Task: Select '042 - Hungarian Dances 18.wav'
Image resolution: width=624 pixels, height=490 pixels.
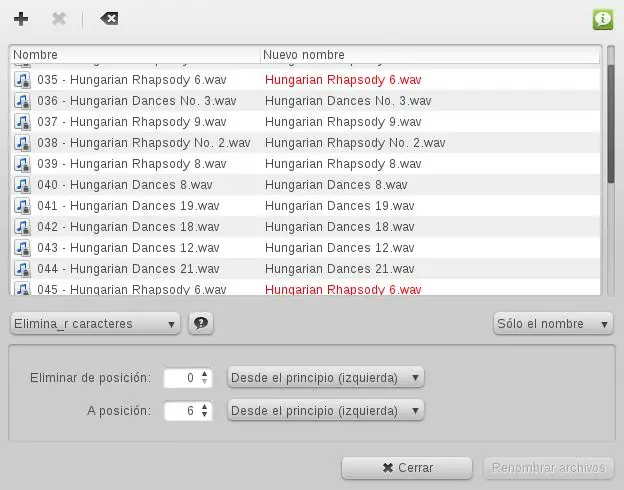Action: [x=128, y=227]
